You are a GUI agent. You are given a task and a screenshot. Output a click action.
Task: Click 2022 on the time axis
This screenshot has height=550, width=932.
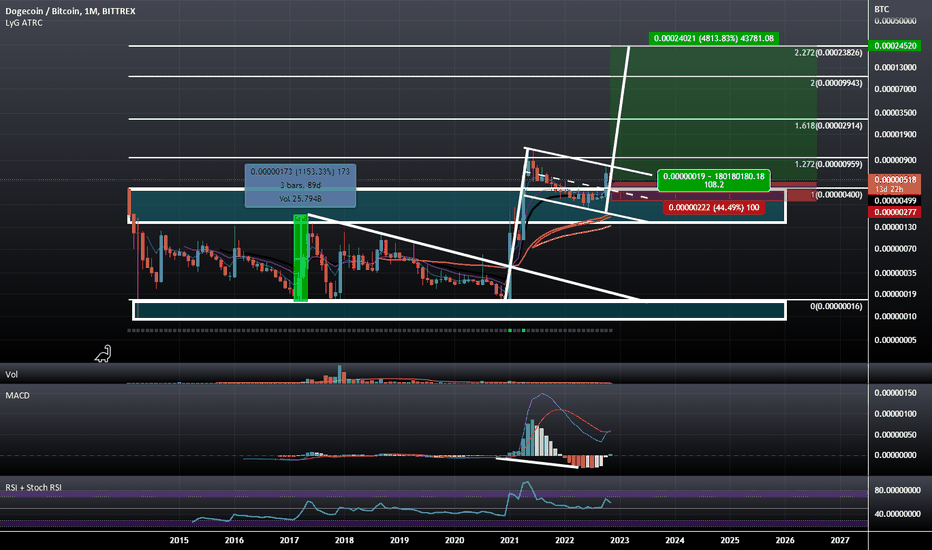click(x=565, y=540)
